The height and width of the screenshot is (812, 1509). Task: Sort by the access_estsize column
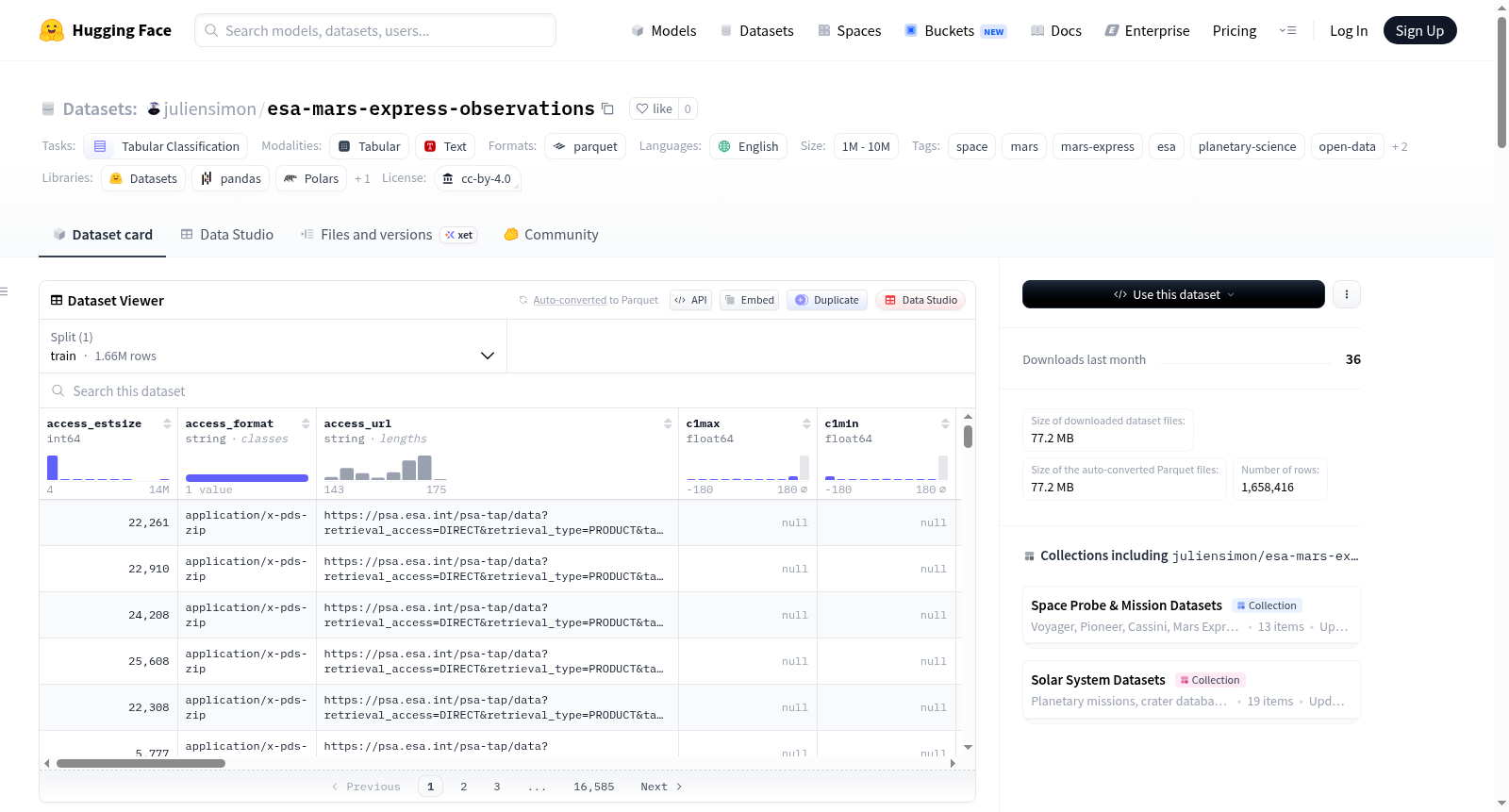point(167,423)
